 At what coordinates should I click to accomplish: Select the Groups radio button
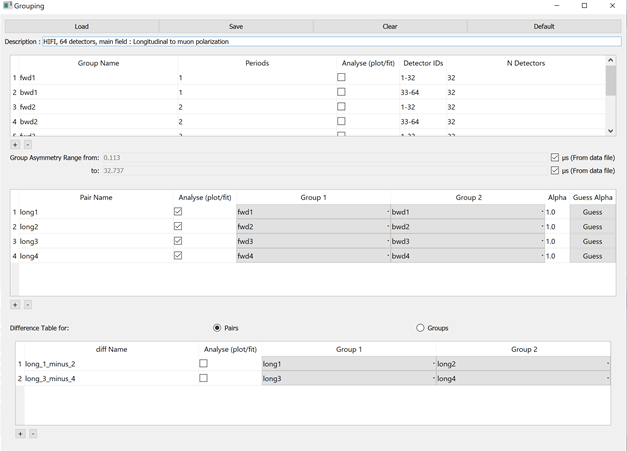click(x=420, y=328)
